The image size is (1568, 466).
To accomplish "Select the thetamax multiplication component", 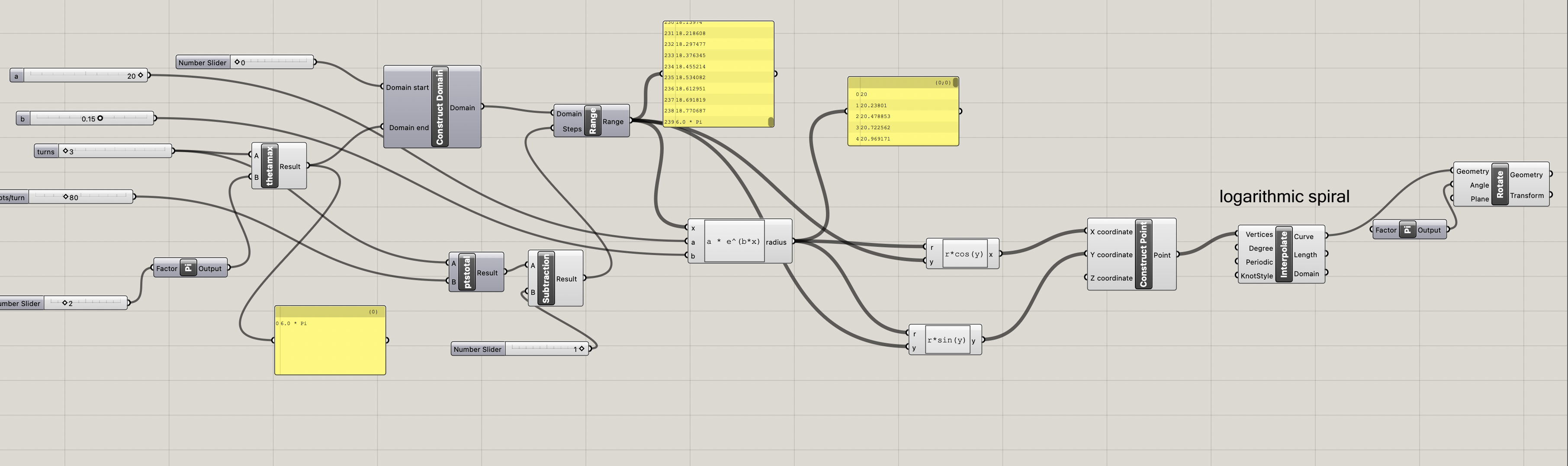I will [269, 166].
